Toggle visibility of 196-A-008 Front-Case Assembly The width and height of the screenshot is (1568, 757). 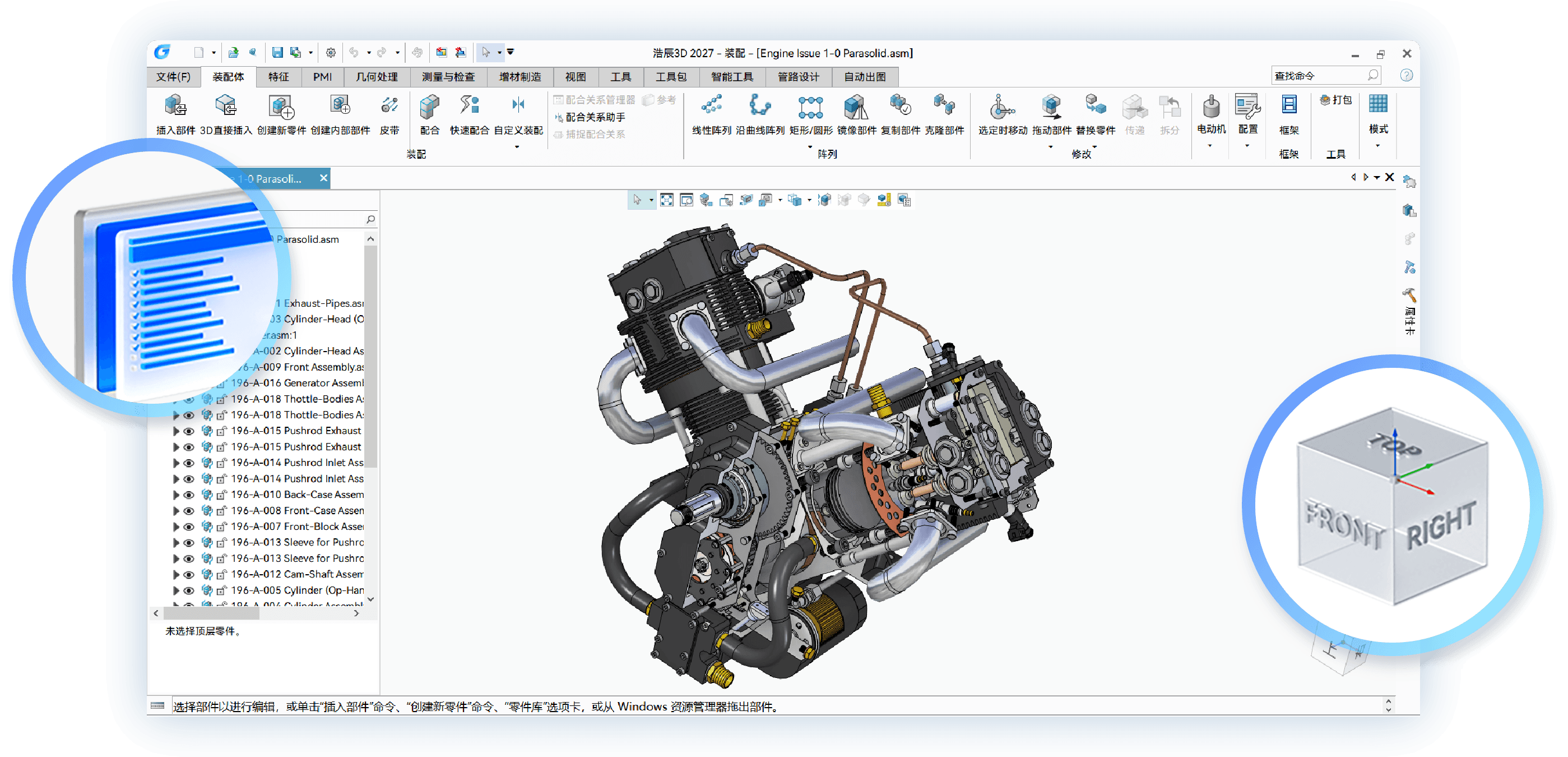189,510
